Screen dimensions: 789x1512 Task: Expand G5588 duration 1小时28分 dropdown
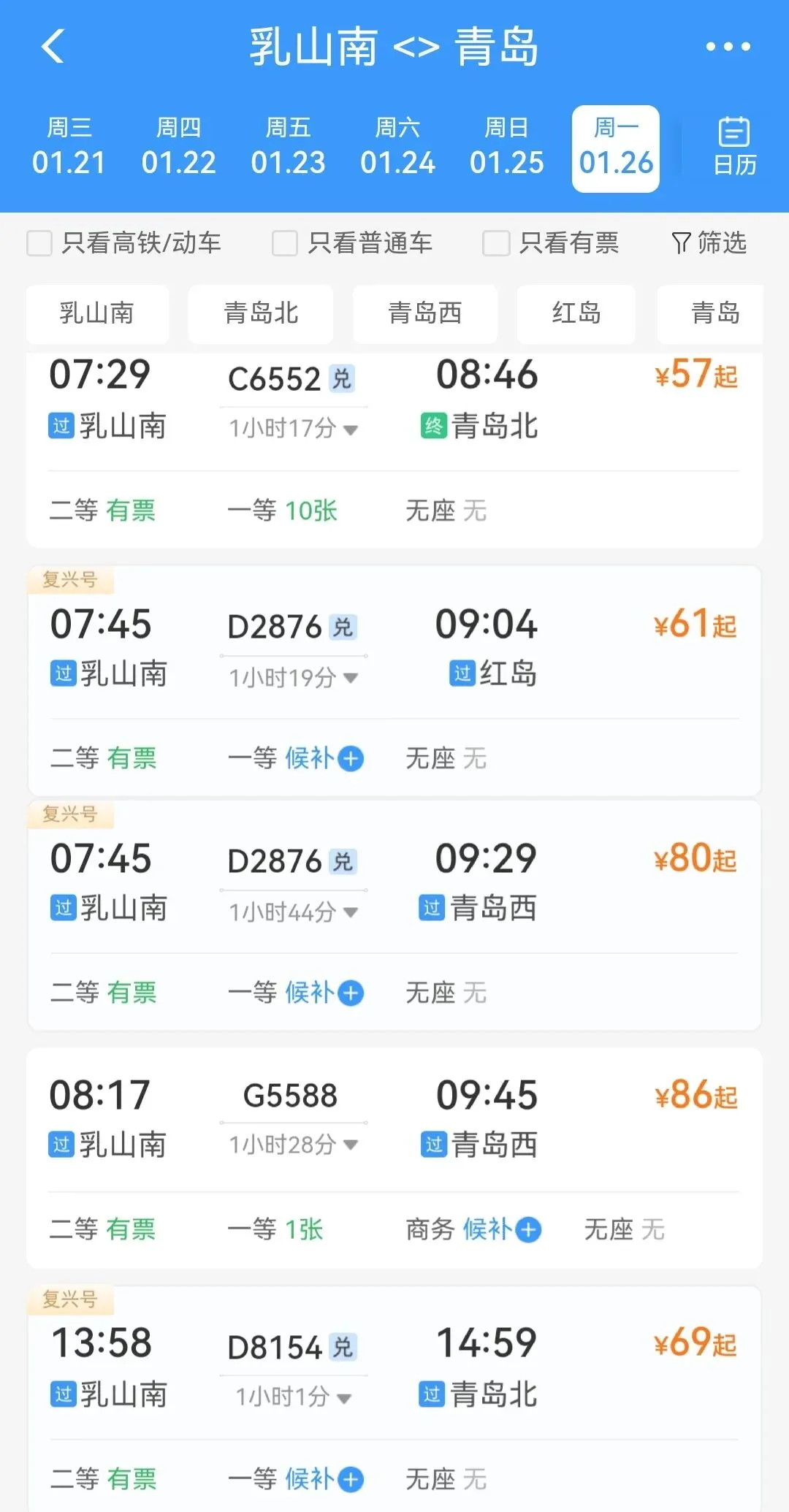click(x=351, y=1145)
